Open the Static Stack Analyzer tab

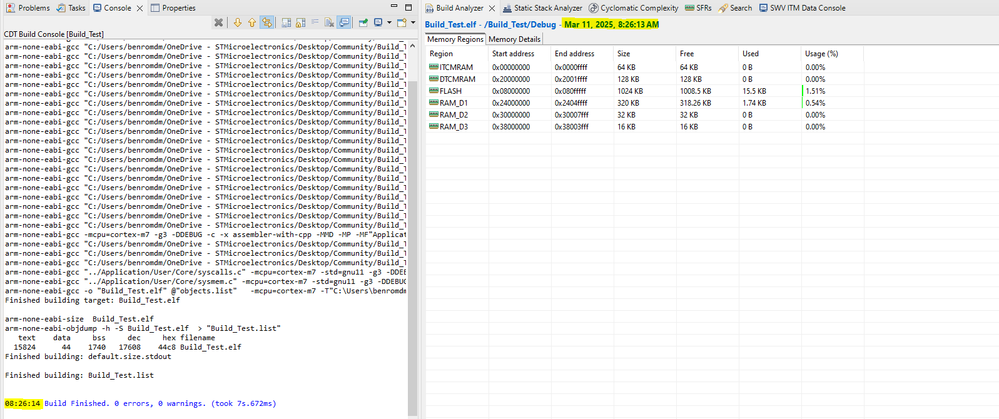click(x=542, y=8)
